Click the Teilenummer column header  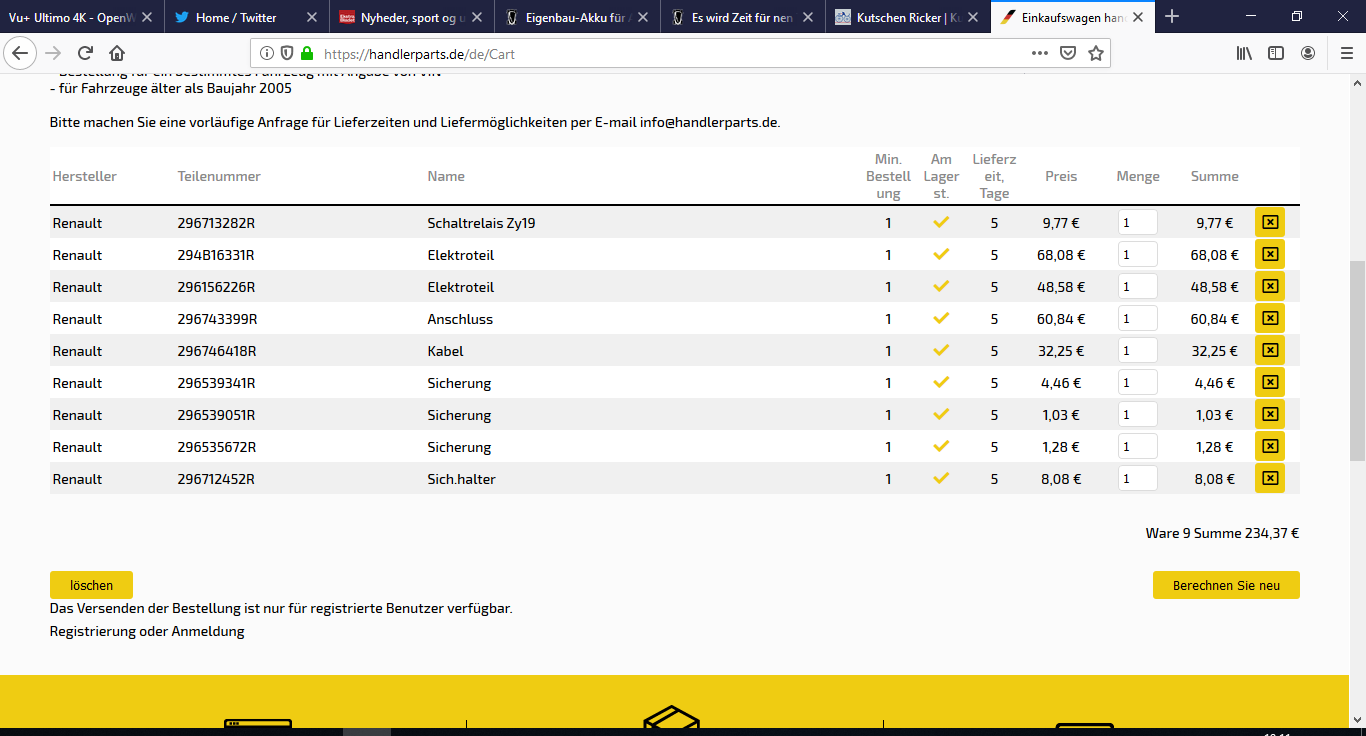tap(219, 176)
